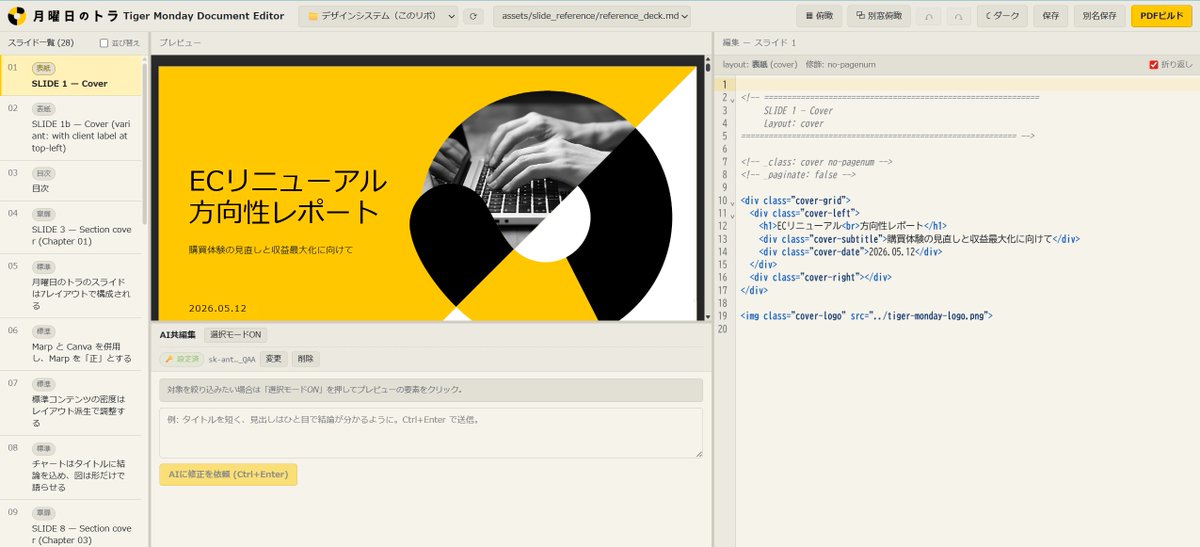Viewport: 1200px width, 547px height.
Task: Click the refresh icon beside the repo selector
Action: coord(473,16)
